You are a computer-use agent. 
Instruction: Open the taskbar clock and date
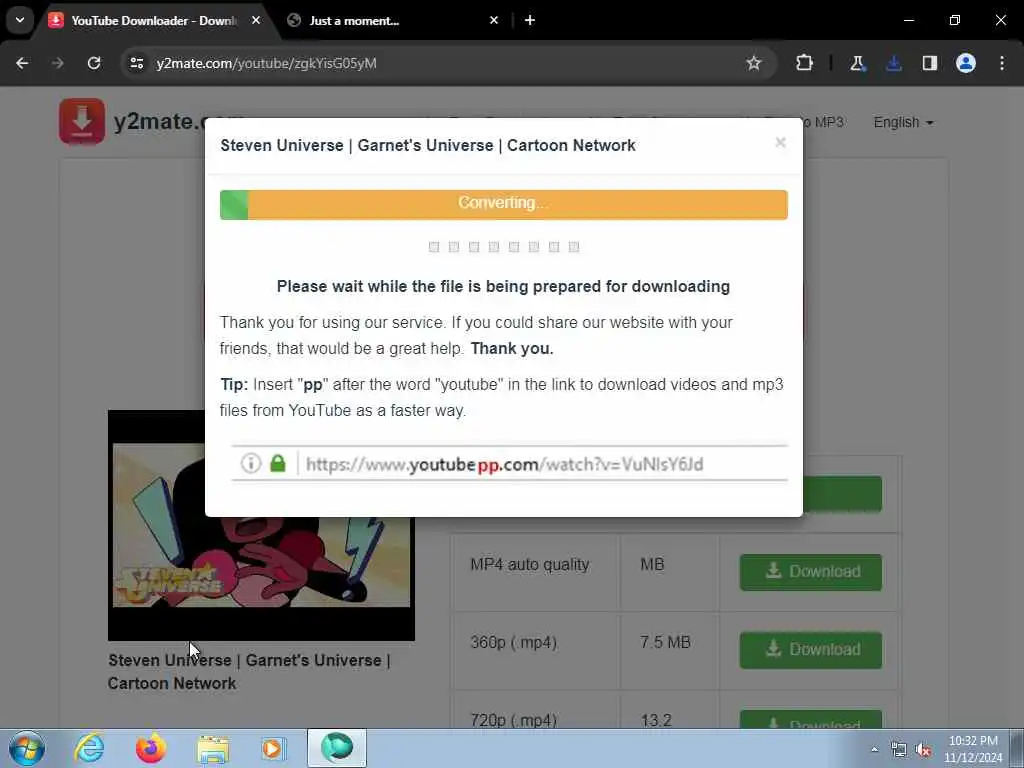tap(973, 749)
